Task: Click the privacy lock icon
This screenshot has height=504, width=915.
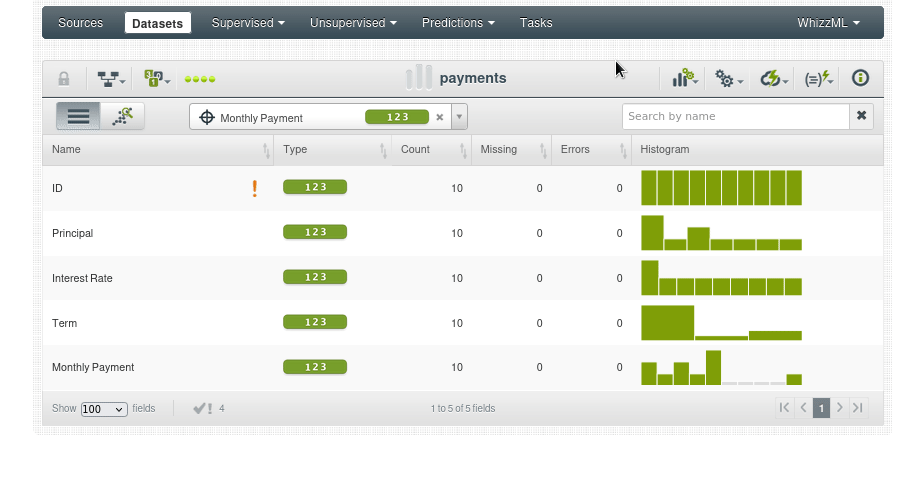Action: tap(64, 79)
